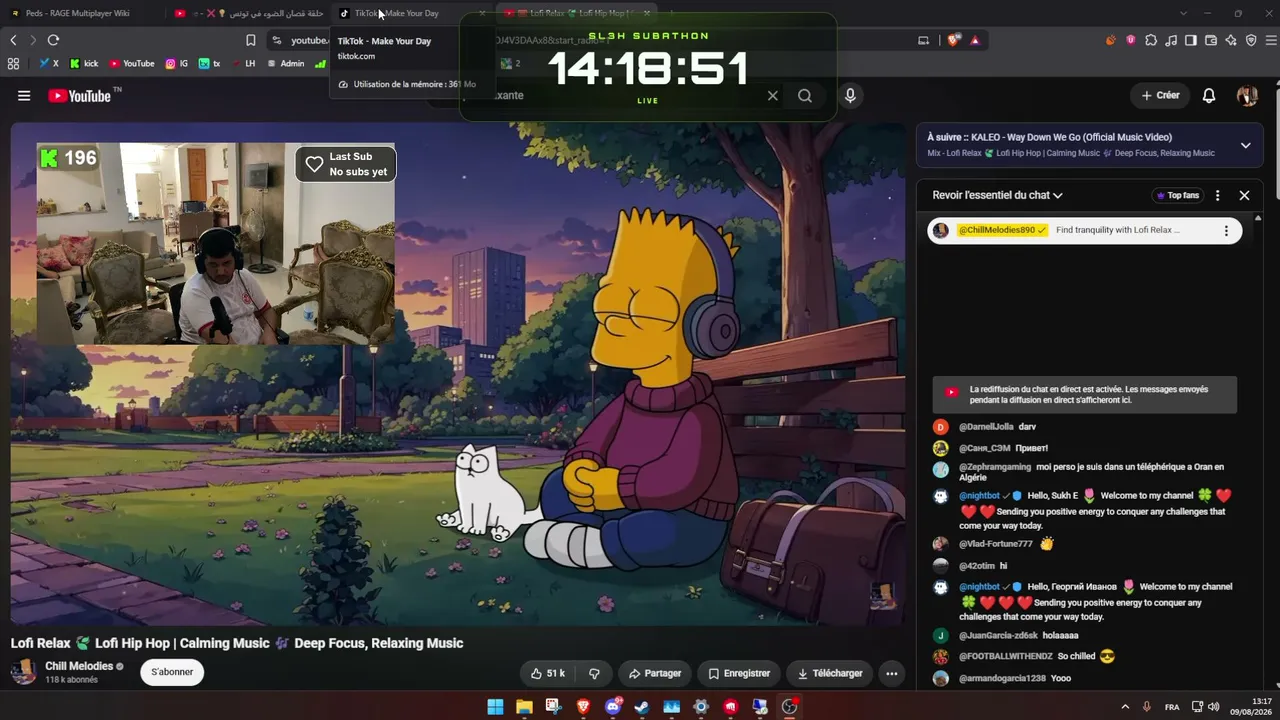Open the Brave Rewards triangle icon
This screenshot has width=1280, height=720.
[x=975, y=40]
